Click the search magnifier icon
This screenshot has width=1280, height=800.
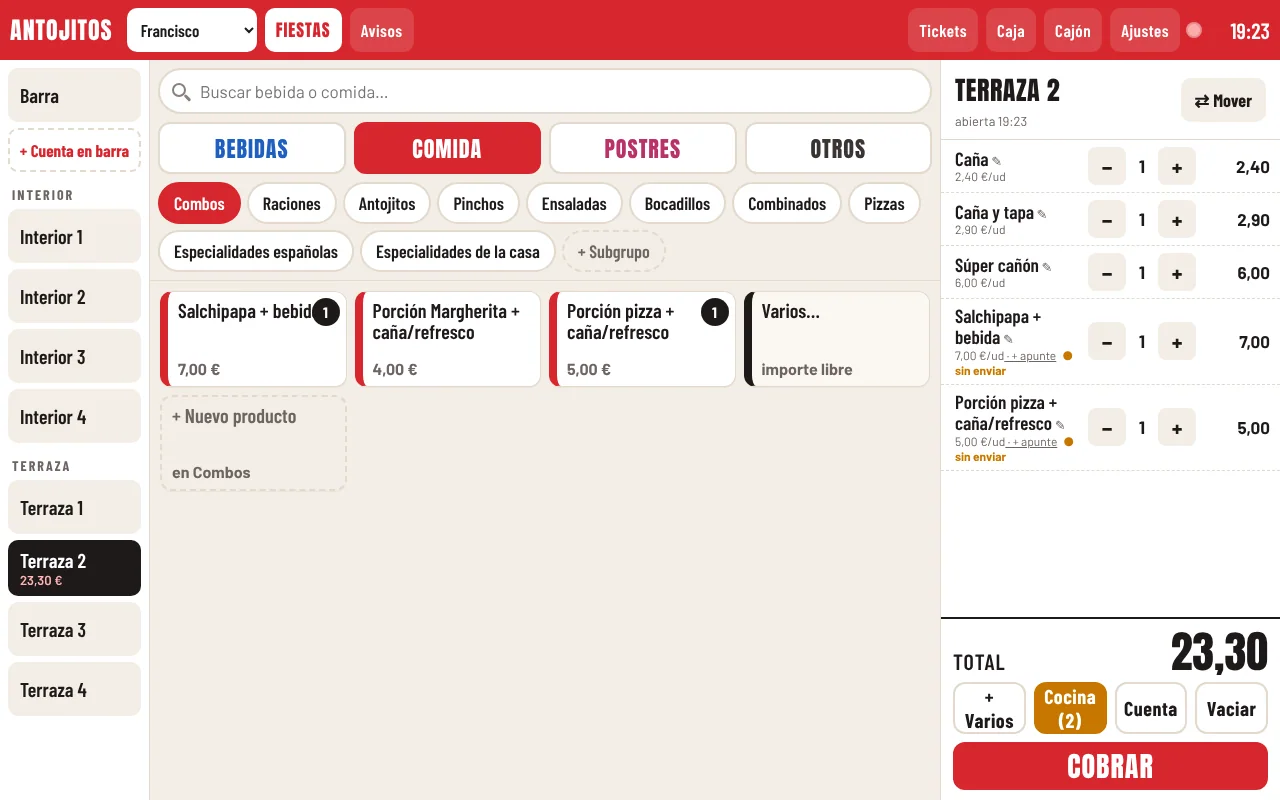click(x=181, y=92)
